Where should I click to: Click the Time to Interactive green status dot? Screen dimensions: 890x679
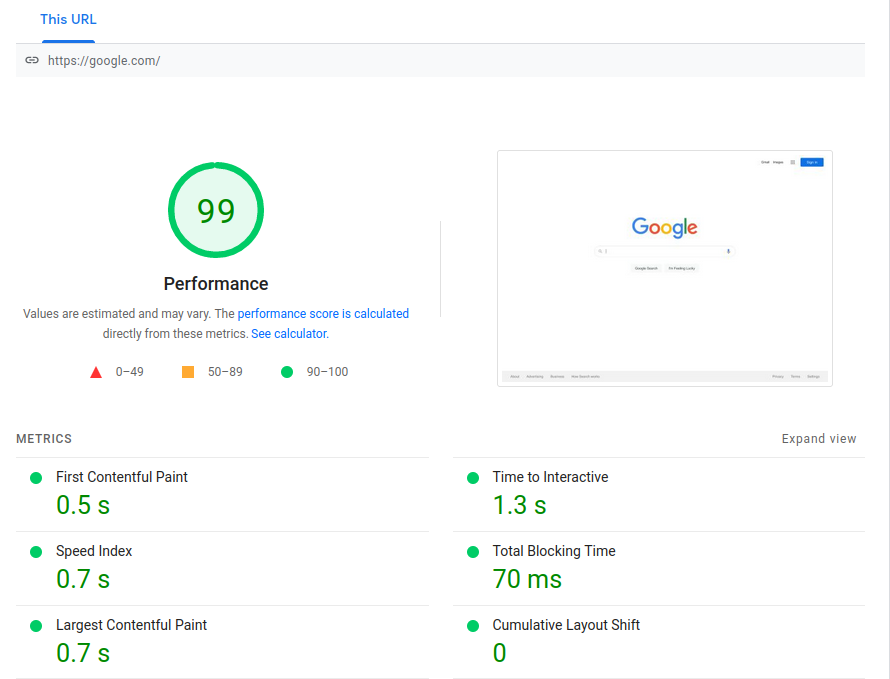[x=473, y=478]
